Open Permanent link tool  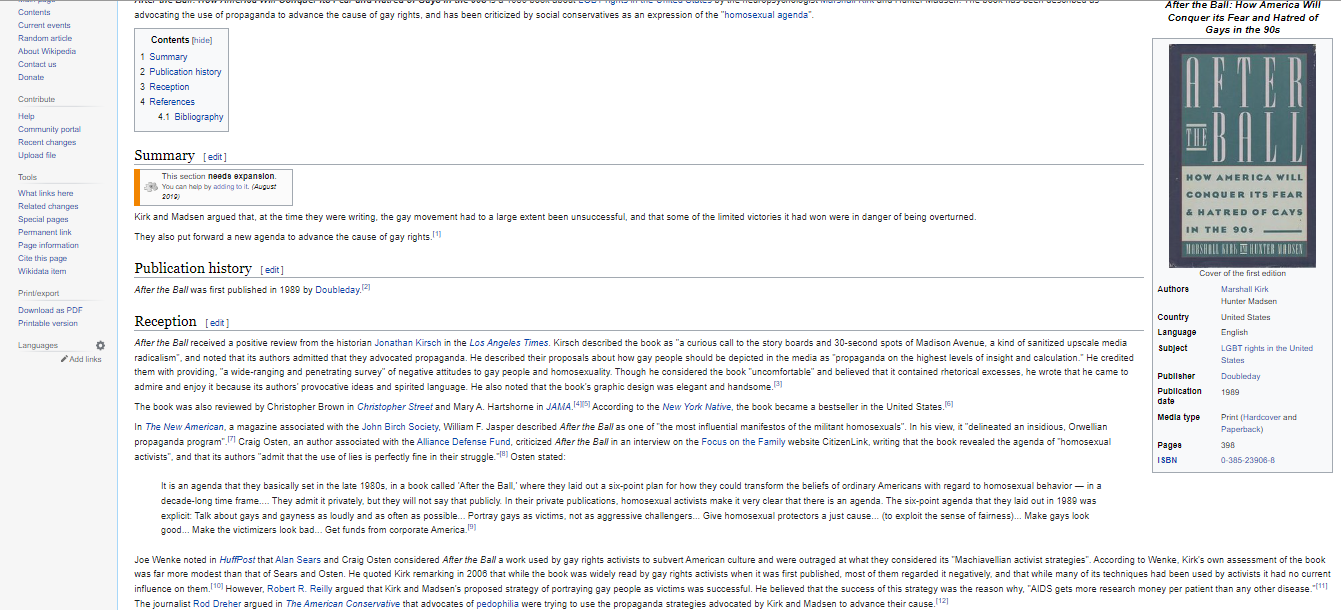(x=44, y=232)
